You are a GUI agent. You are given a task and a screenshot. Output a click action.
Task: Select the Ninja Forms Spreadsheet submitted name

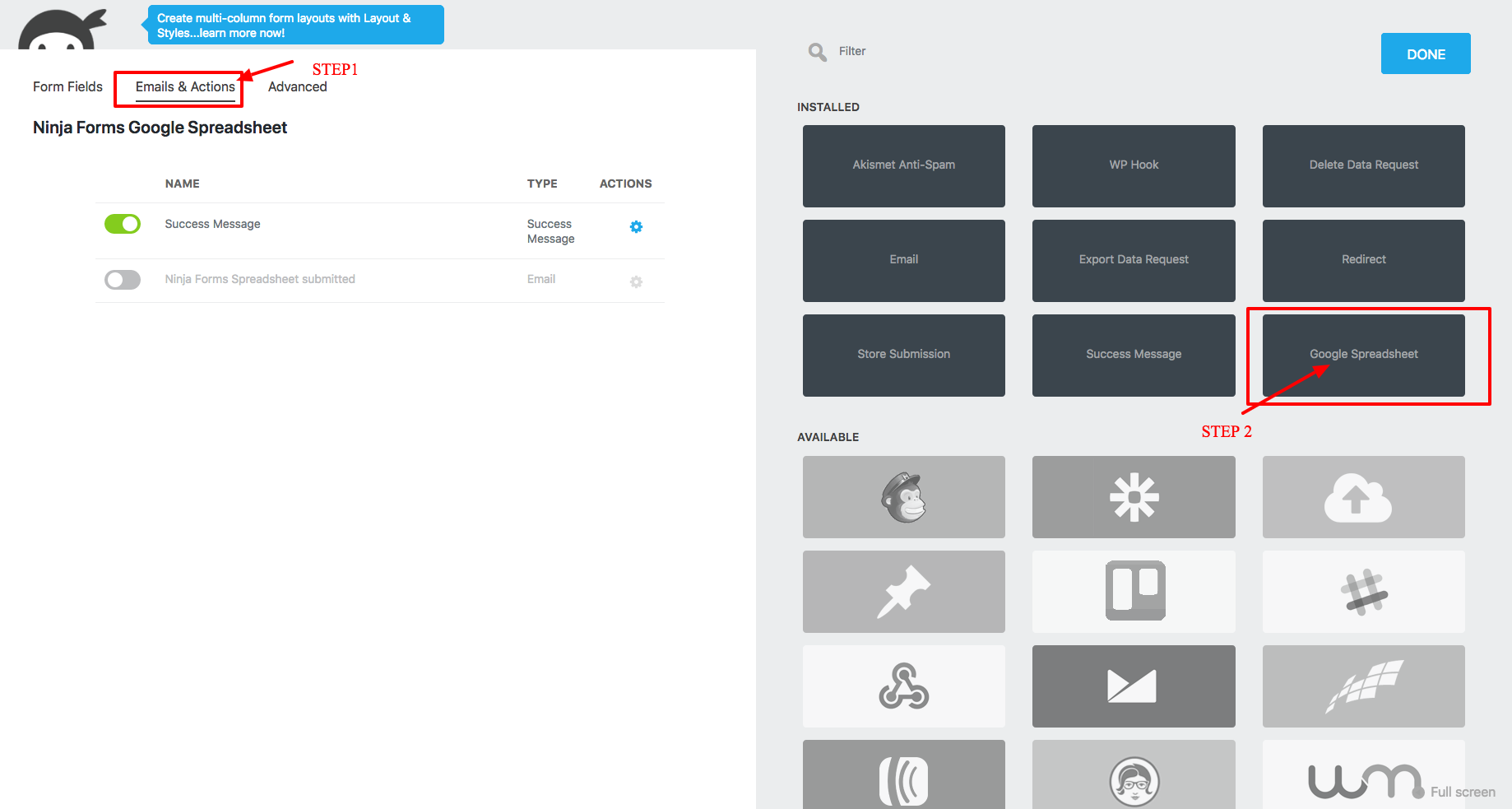coord(260,279)
